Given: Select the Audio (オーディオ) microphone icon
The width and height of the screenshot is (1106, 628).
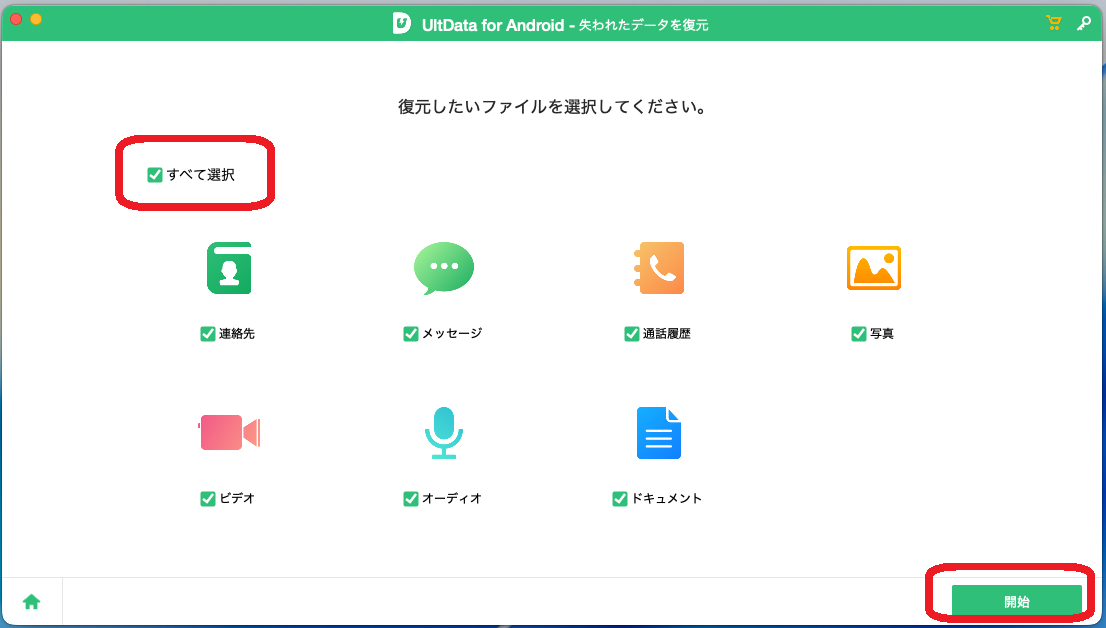Looking at the screenshot, I should [x=444, y=433].
